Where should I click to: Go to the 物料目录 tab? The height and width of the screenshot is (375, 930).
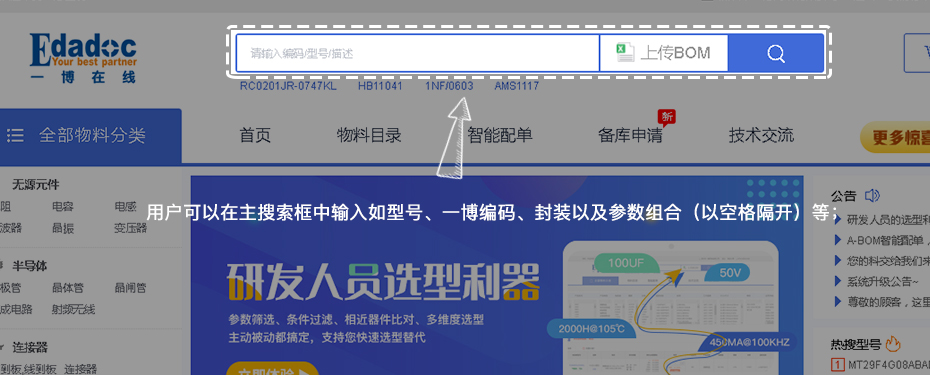click(369, 135)
